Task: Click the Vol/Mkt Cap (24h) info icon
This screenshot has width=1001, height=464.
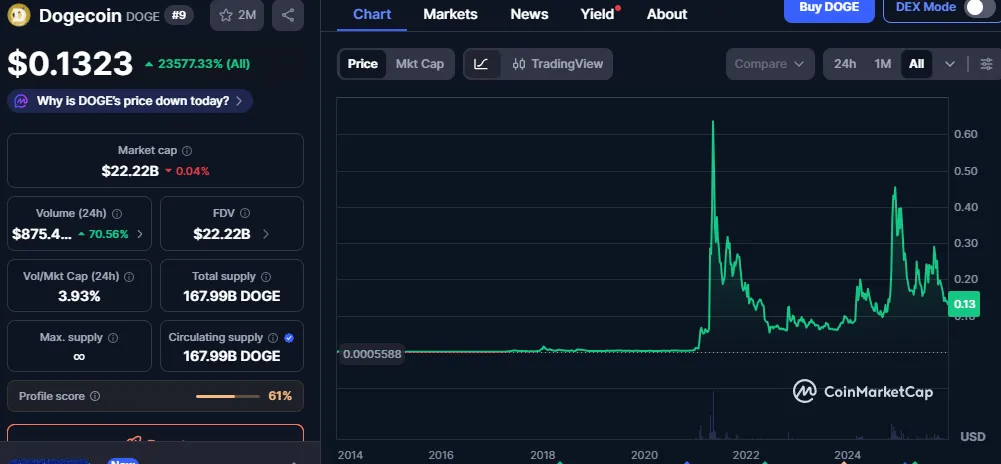Action: 129,277
